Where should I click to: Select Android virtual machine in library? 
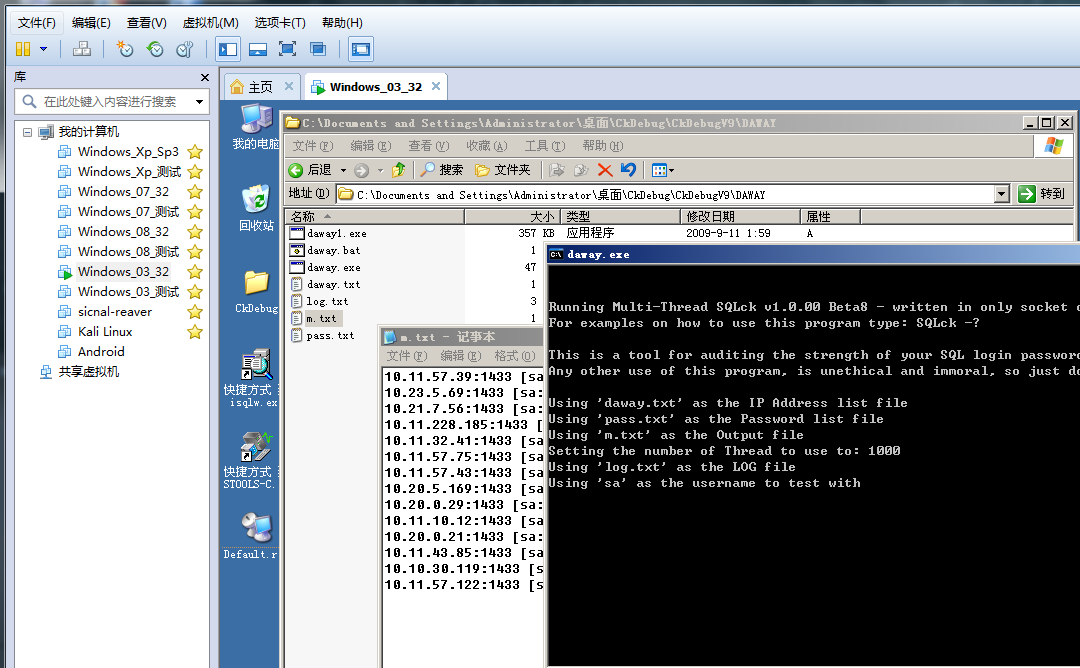coord(101,351)
